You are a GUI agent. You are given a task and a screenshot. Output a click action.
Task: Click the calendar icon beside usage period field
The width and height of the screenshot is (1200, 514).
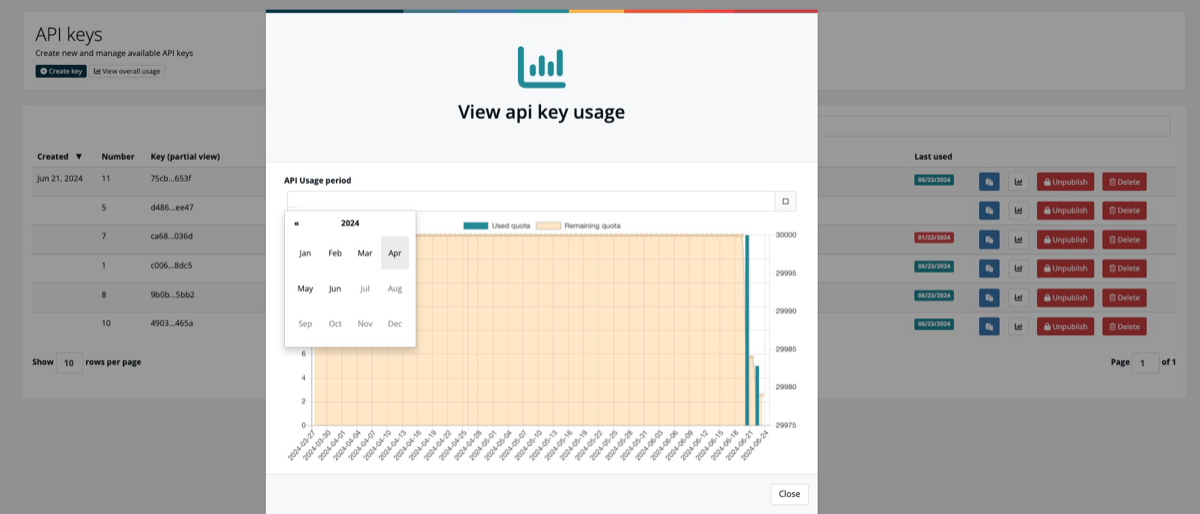click(x=786, y=201)
